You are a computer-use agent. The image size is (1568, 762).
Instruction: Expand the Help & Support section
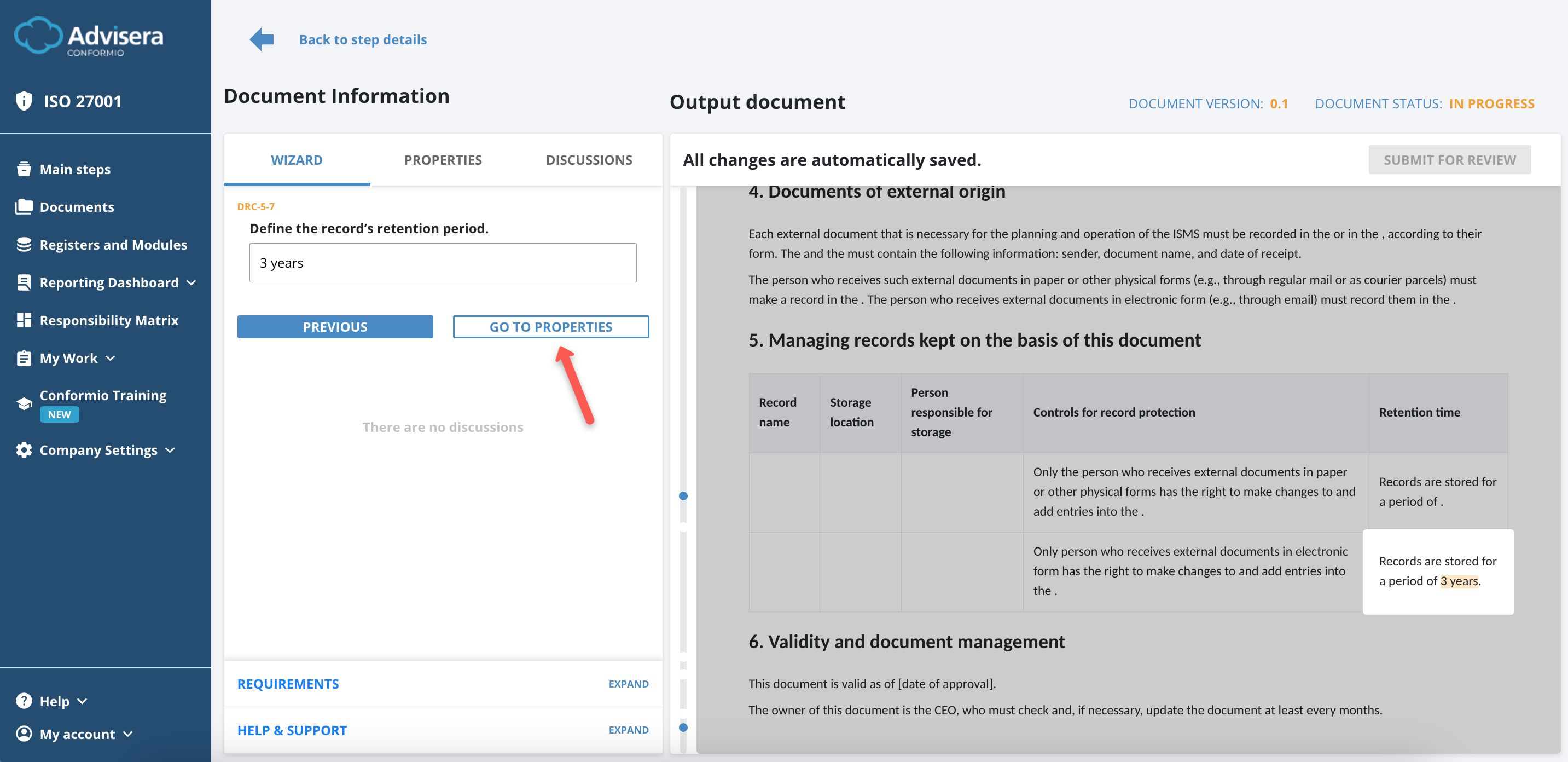tap(628, 730)
